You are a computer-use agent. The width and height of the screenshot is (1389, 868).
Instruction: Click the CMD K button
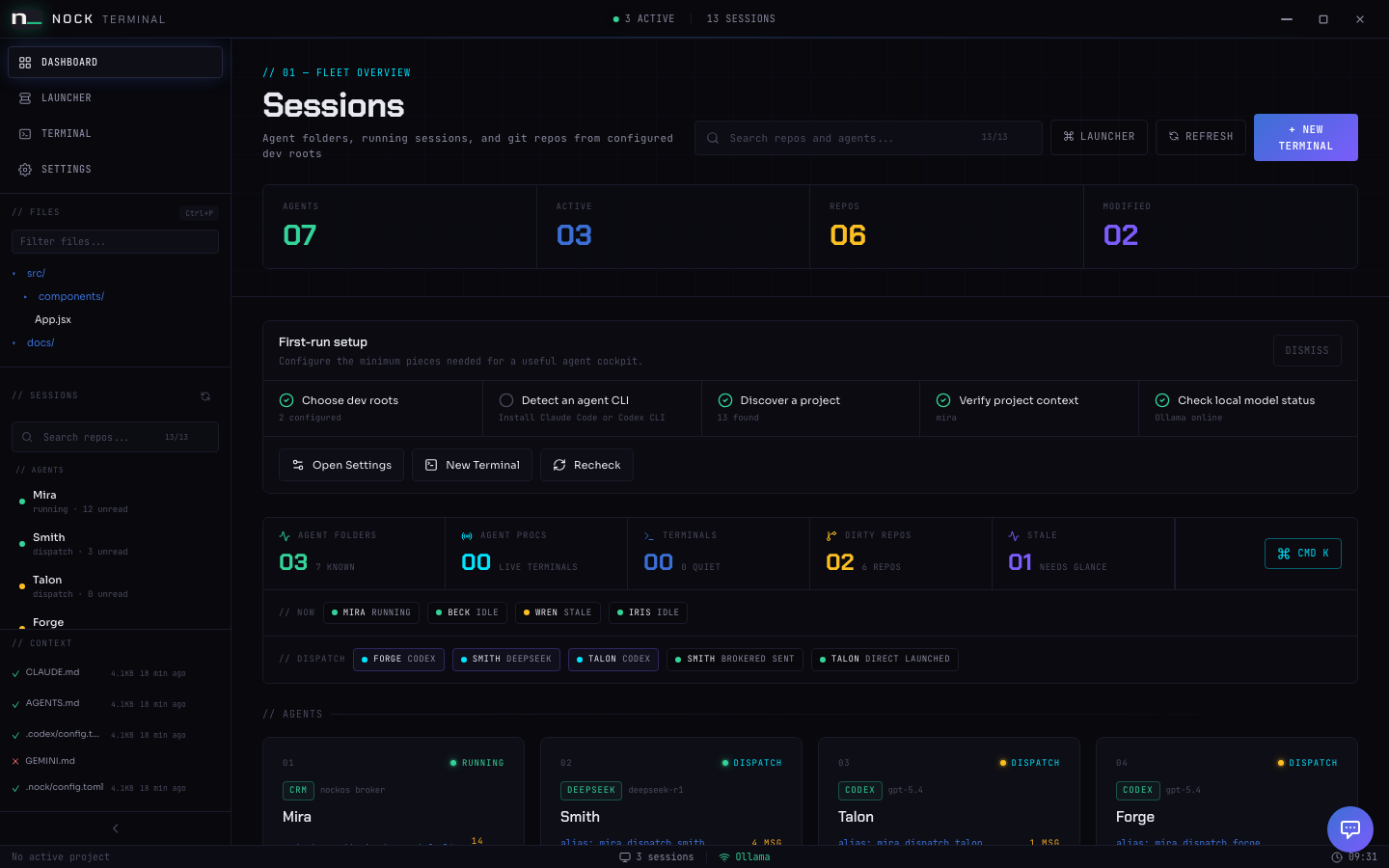(x=1303, y=554)
